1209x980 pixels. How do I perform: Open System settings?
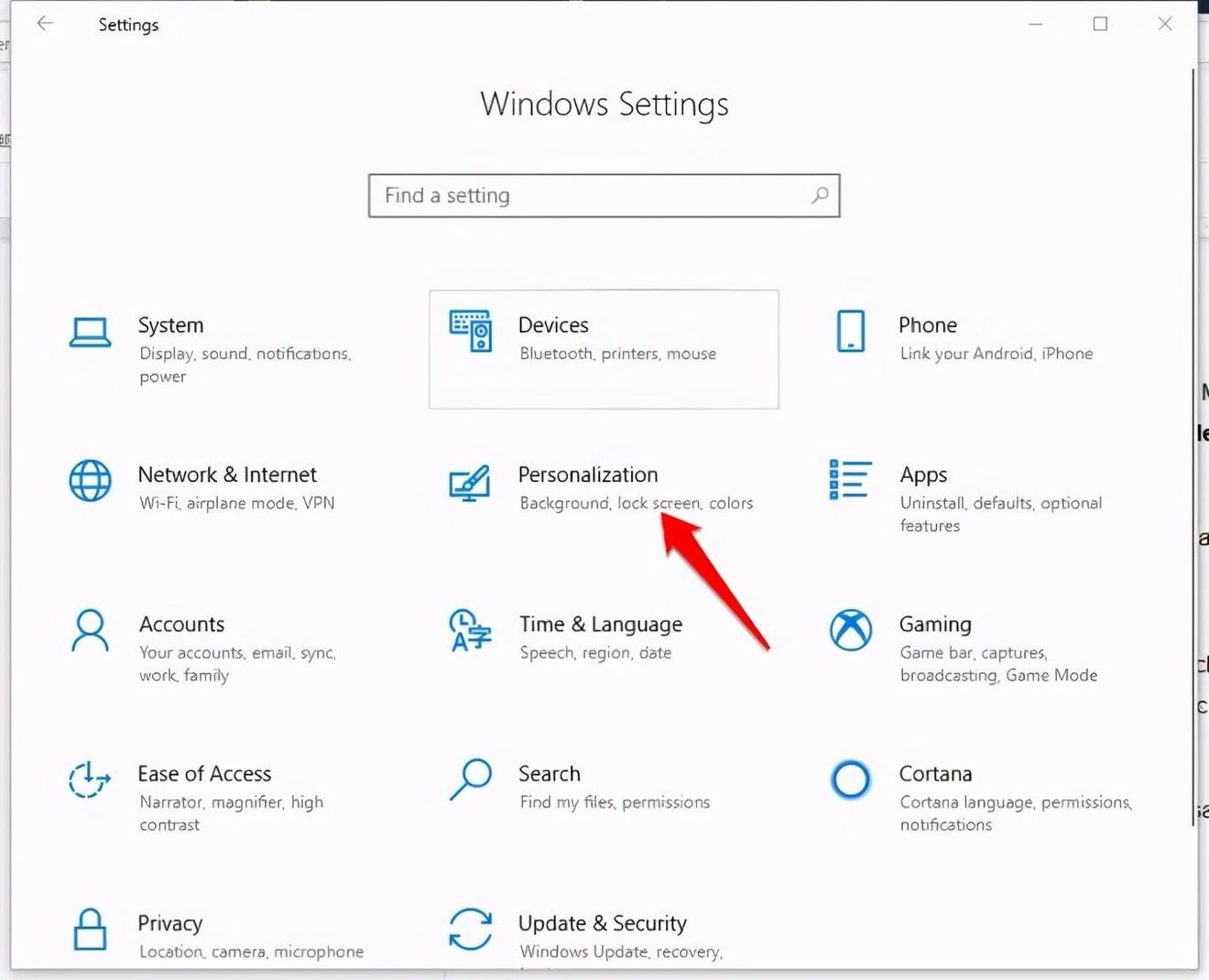point(211,348)
